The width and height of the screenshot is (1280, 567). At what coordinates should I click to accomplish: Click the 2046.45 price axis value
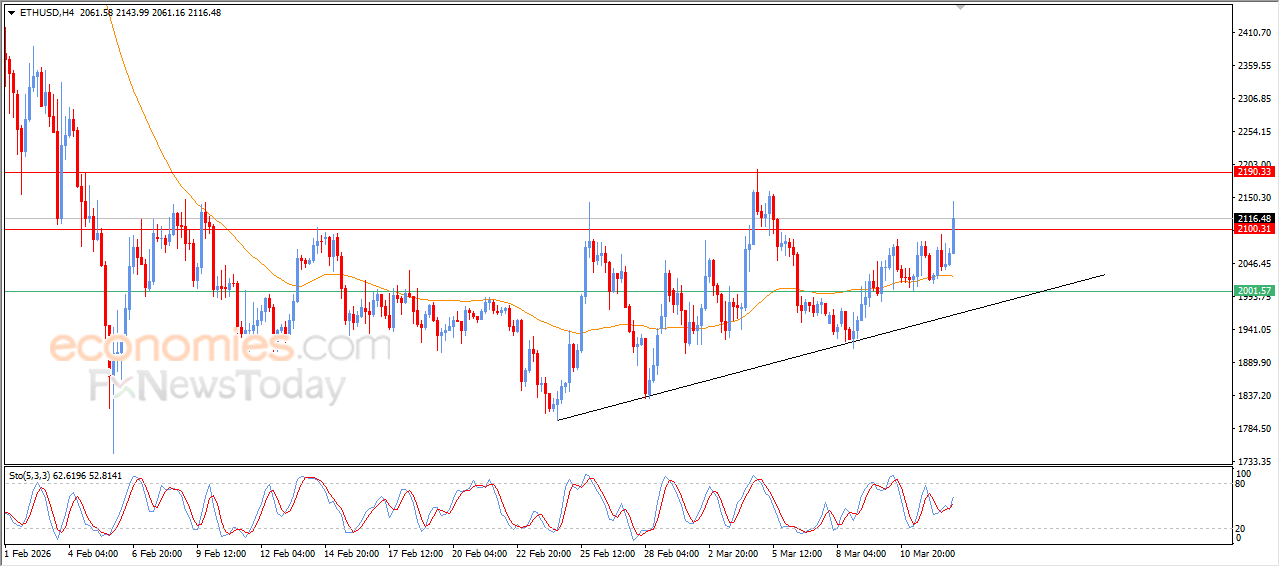pos(1253,264)
